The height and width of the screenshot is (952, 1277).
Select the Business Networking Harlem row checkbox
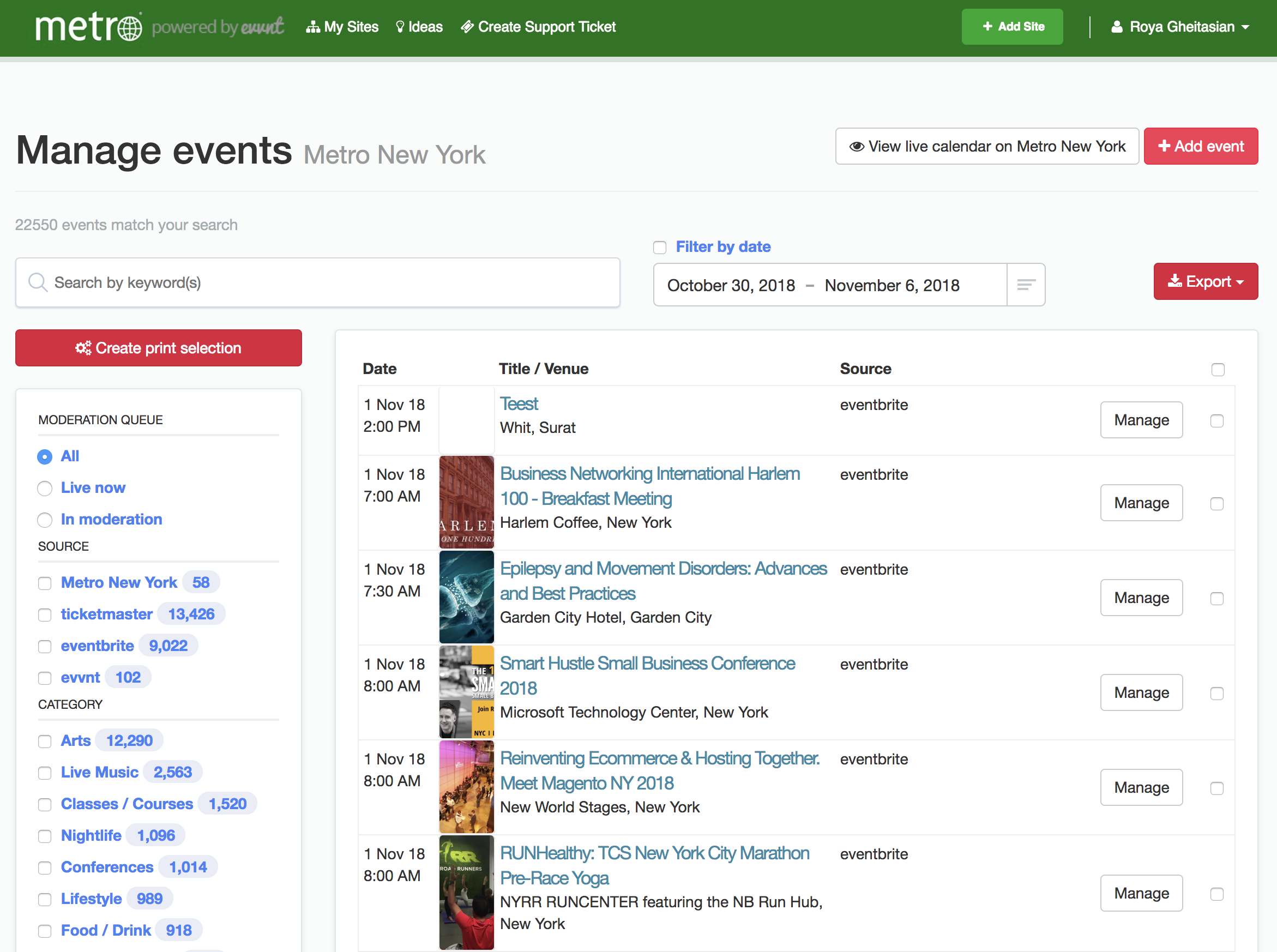tap(1216, 504)
